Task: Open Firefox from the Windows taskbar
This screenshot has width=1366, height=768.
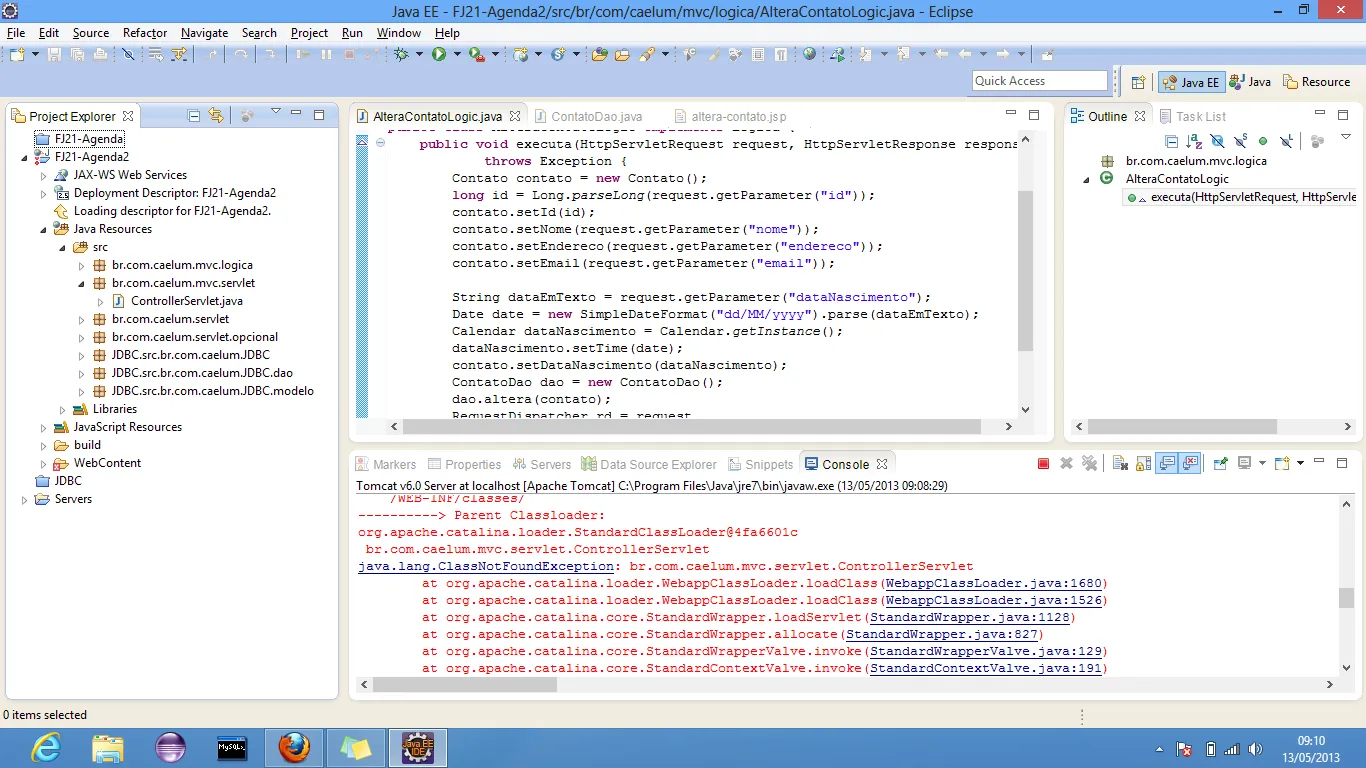Action: click(x=293, y=747)
